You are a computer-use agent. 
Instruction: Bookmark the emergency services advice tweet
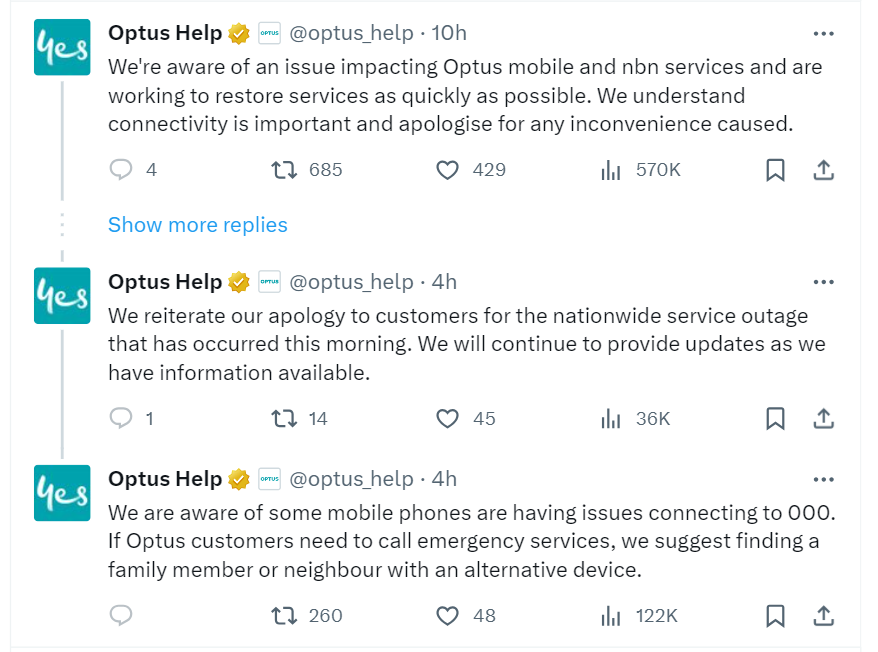tap(775, 616)
